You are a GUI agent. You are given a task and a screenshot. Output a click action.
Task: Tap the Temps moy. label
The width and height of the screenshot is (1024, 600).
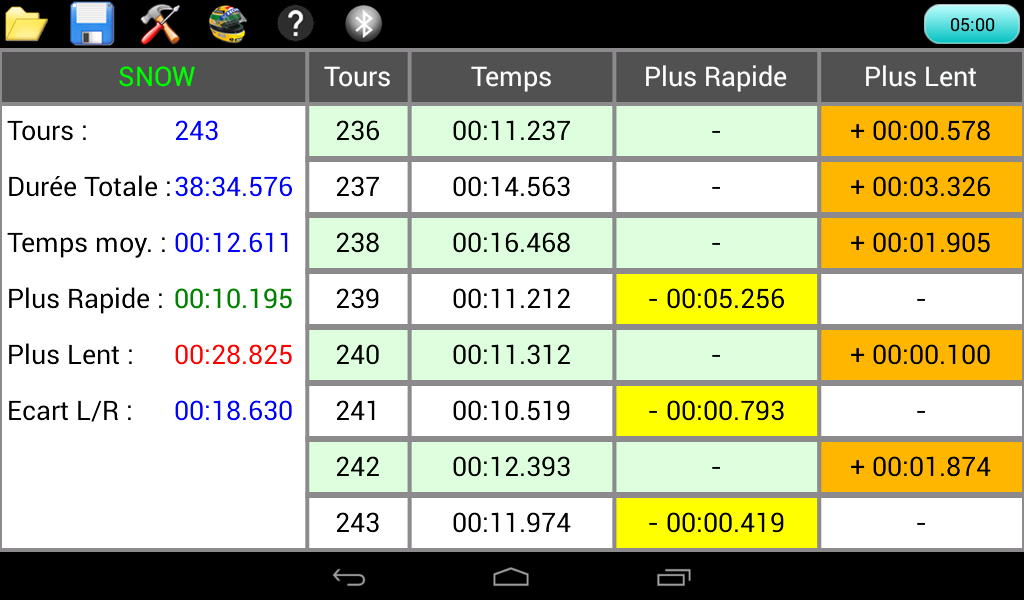click(x=86, y=244)
